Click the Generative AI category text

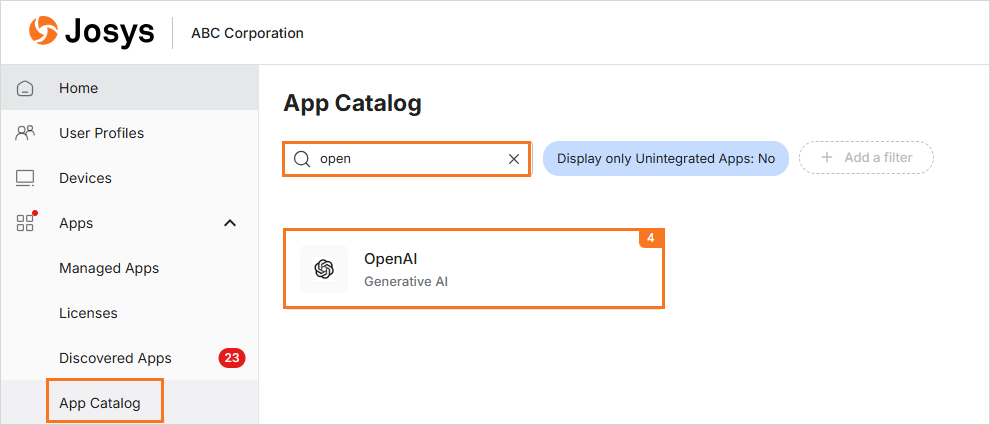pos(406,282)
